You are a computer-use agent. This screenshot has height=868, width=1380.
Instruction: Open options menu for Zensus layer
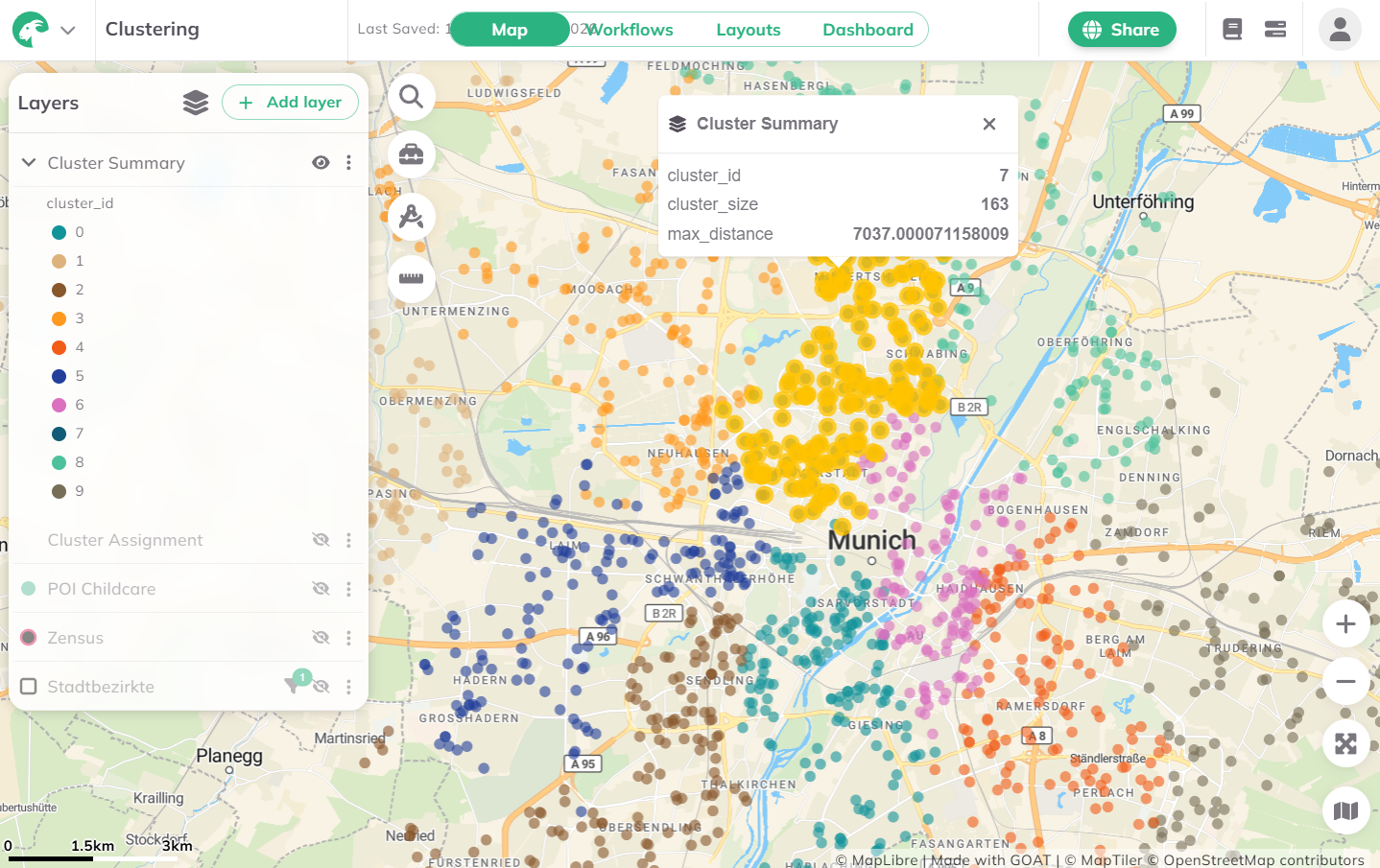pyautogui.click(x=348, y=637)
